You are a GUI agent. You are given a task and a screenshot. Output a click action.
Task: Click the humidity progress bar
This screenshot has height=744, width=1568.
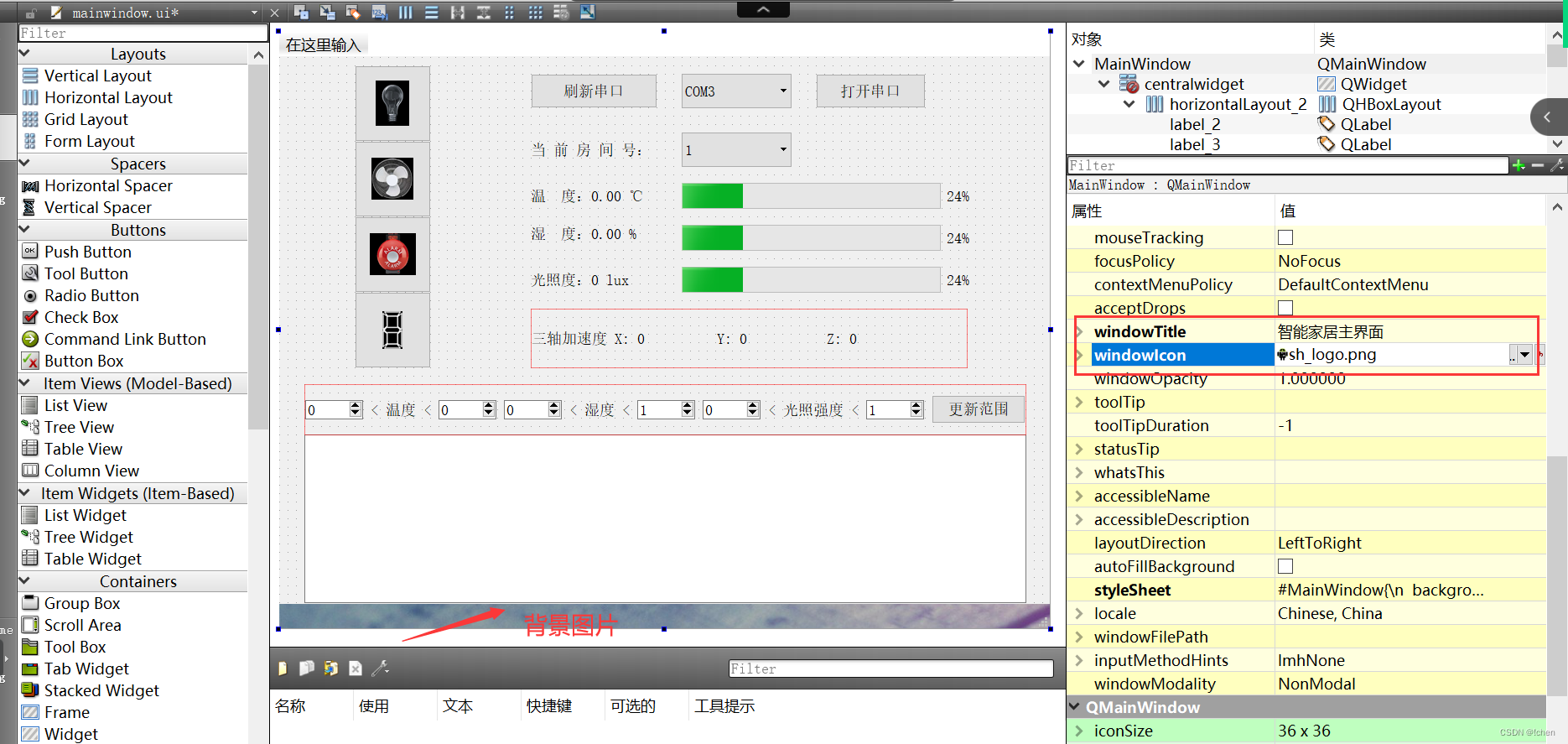[811, 238]
